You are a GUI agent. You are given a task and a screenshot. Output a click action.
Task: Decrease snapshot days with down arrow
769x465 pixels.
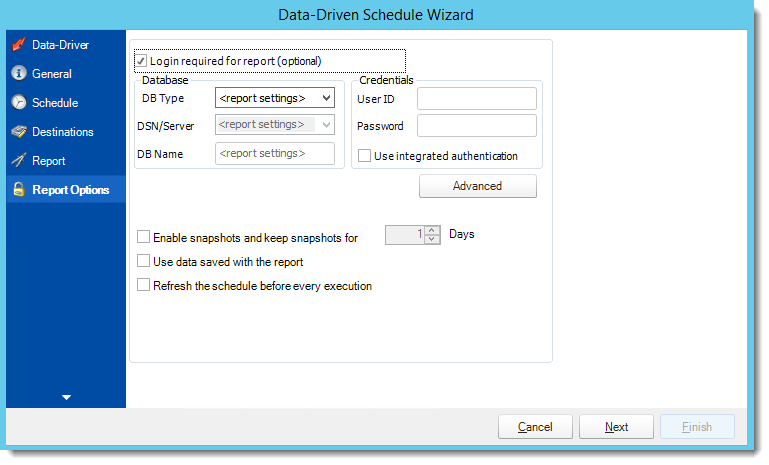click(x=432, y=239)
